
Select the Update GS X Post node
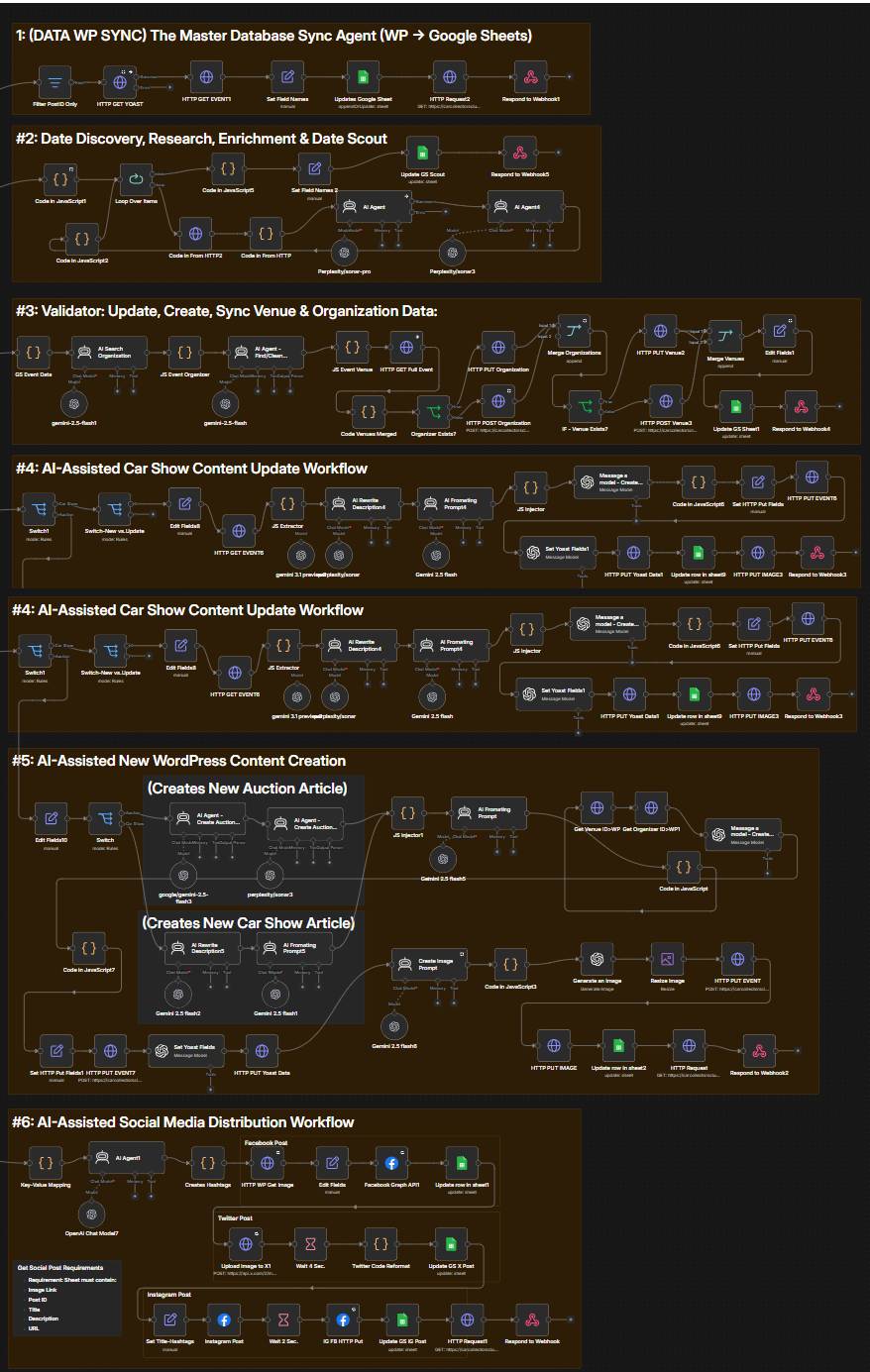(x=451, y=1244)
